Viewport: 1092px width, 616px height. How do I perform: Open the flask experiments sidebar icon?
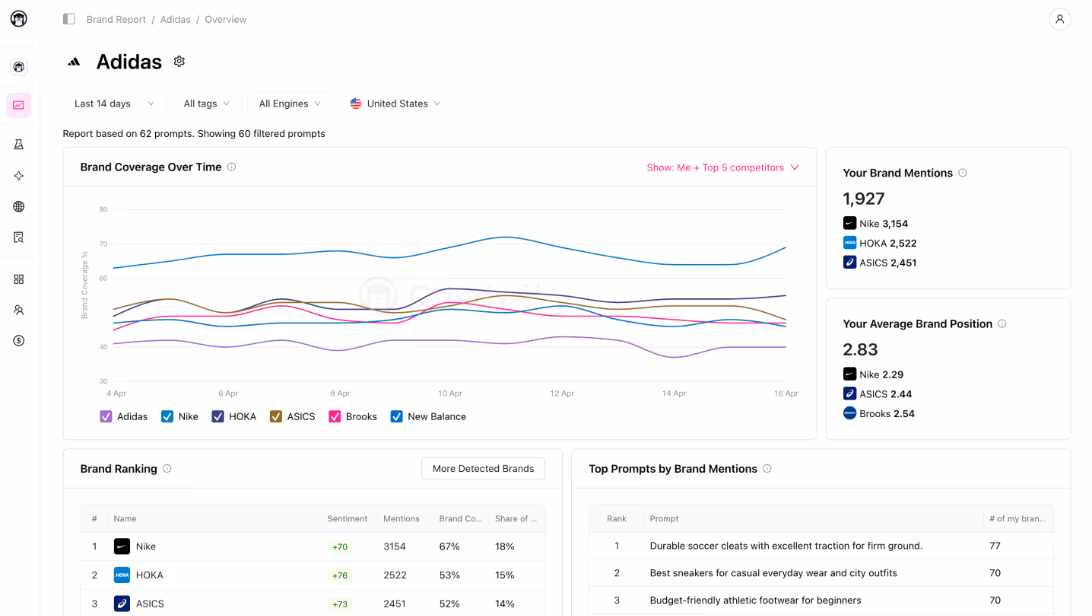point(19,144)
